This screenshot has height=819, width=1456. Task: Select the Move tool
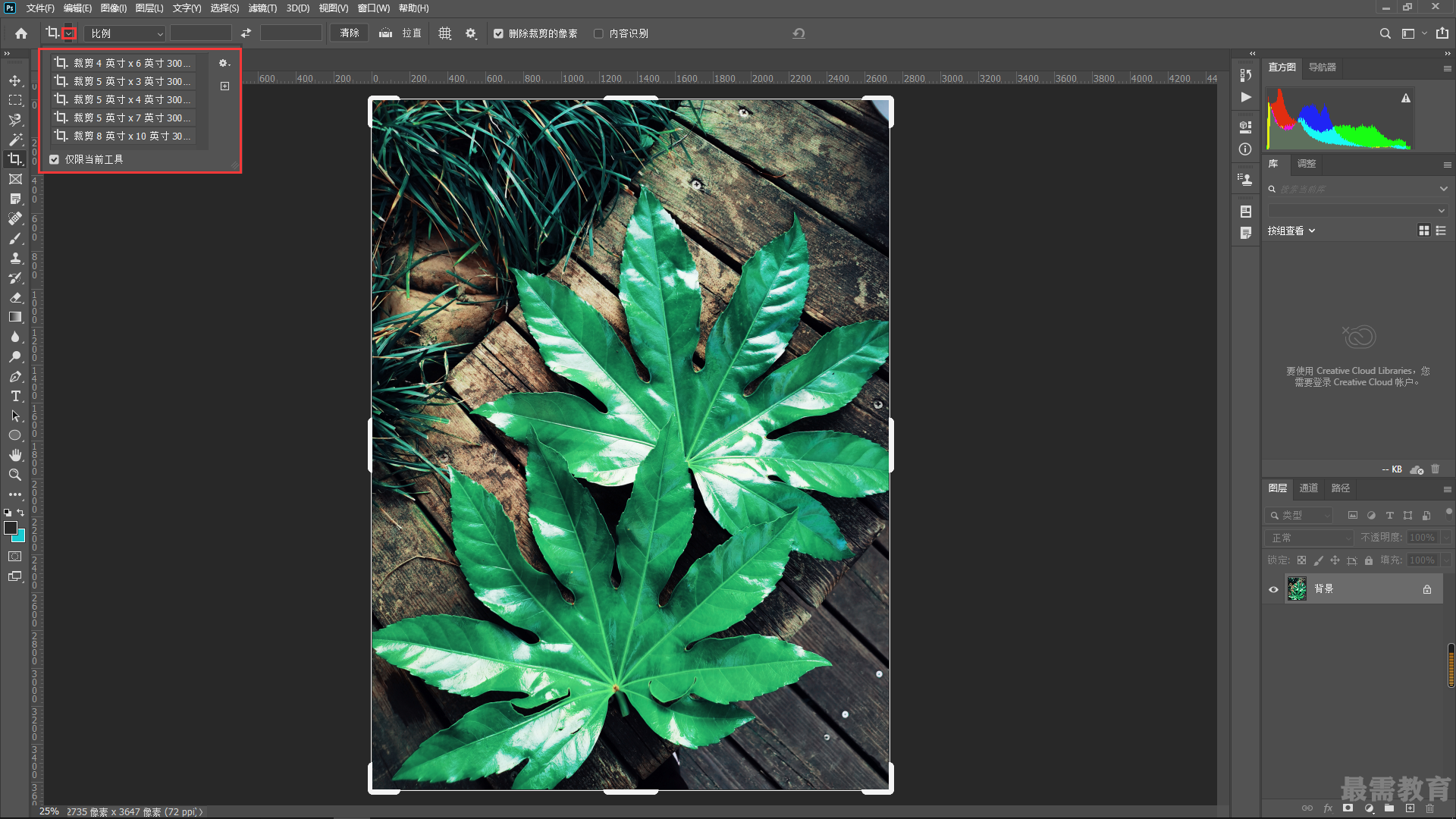[x=15, y=80]
